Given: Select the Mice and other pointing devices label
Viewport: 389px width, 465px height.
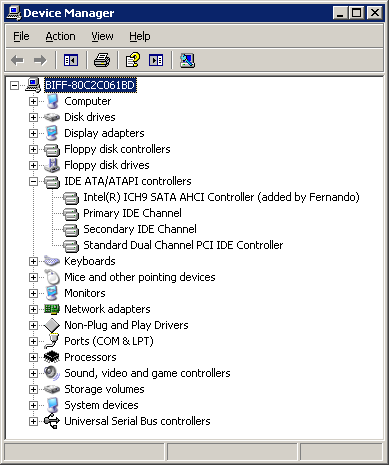Looking at the screenshot, I should click(140, 277).
